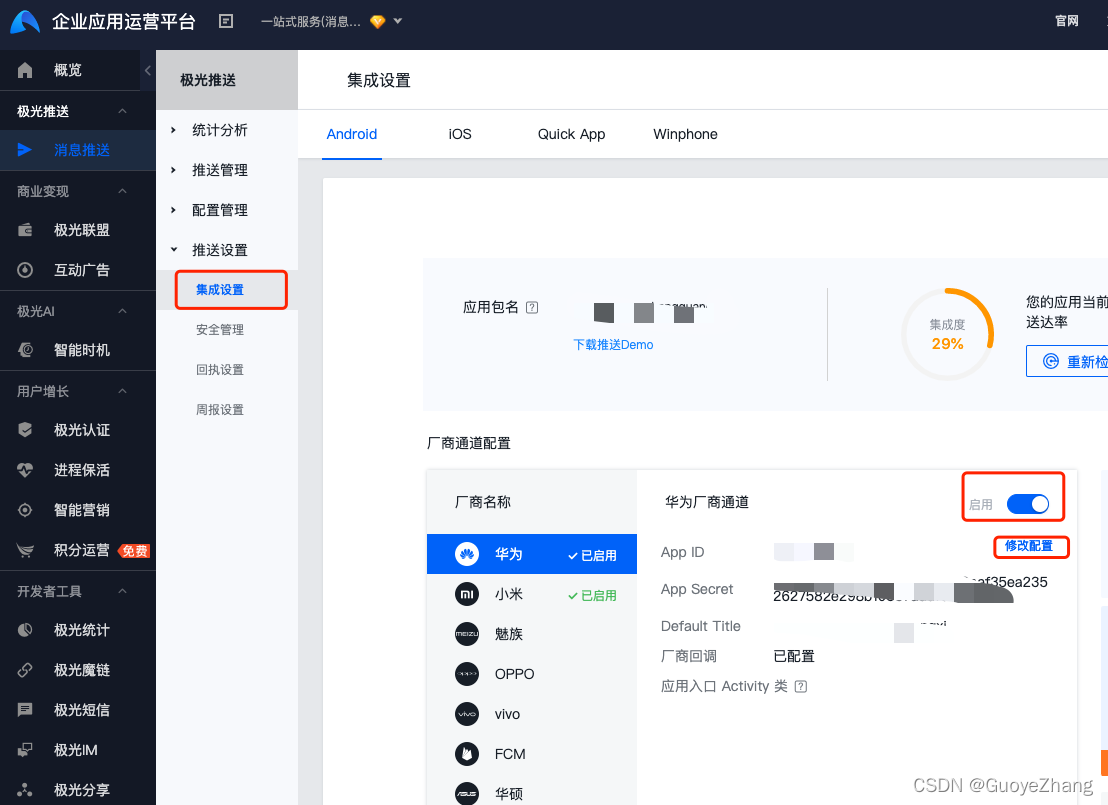
Task: Click the 消息推送 paper plane icon
Action: 25,150
